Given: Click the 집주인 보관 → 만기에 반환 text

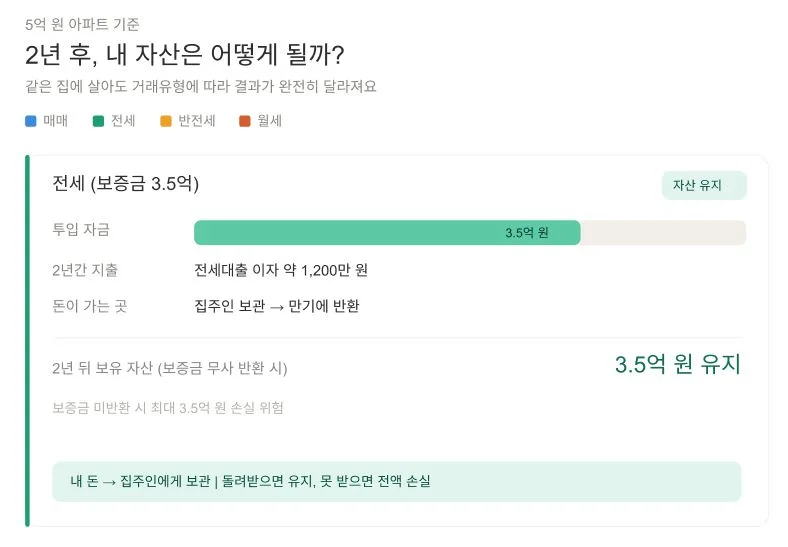Looking at the screenshot, I should click(276, 306).
